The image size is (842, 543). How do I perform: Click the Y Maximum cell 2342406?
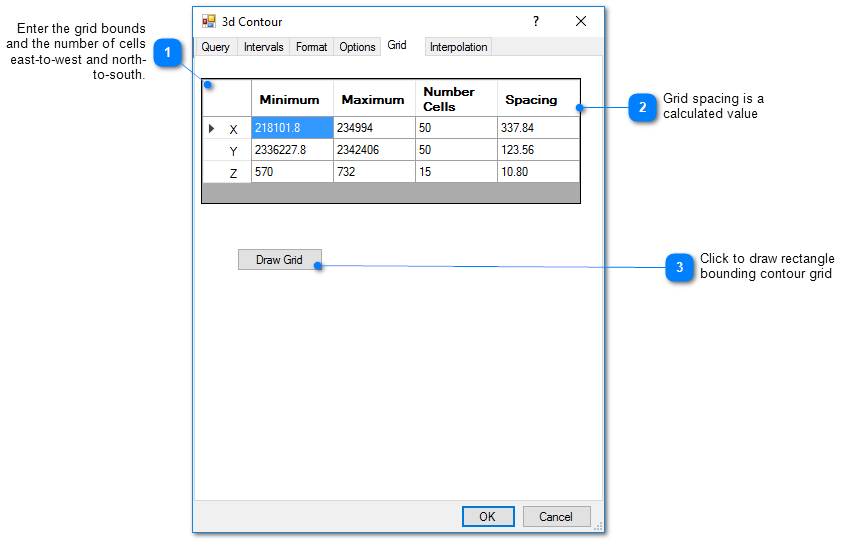point(374,150)
